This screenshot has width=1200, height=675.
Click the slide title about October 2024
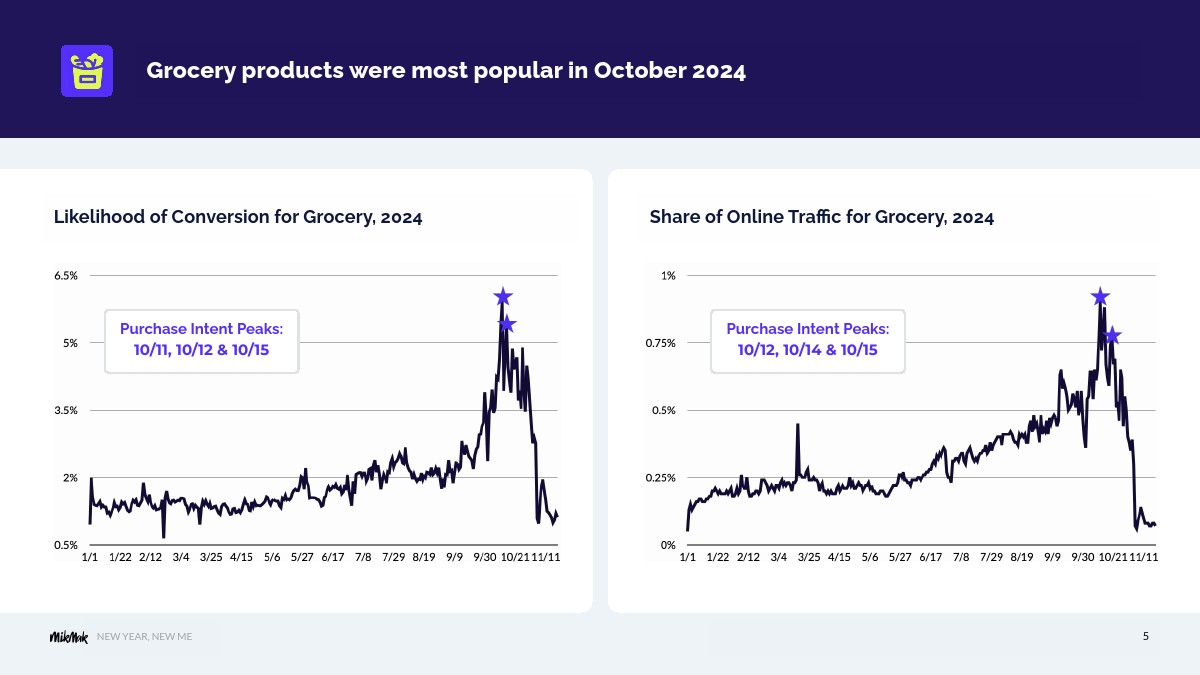(x=446, y=71)
